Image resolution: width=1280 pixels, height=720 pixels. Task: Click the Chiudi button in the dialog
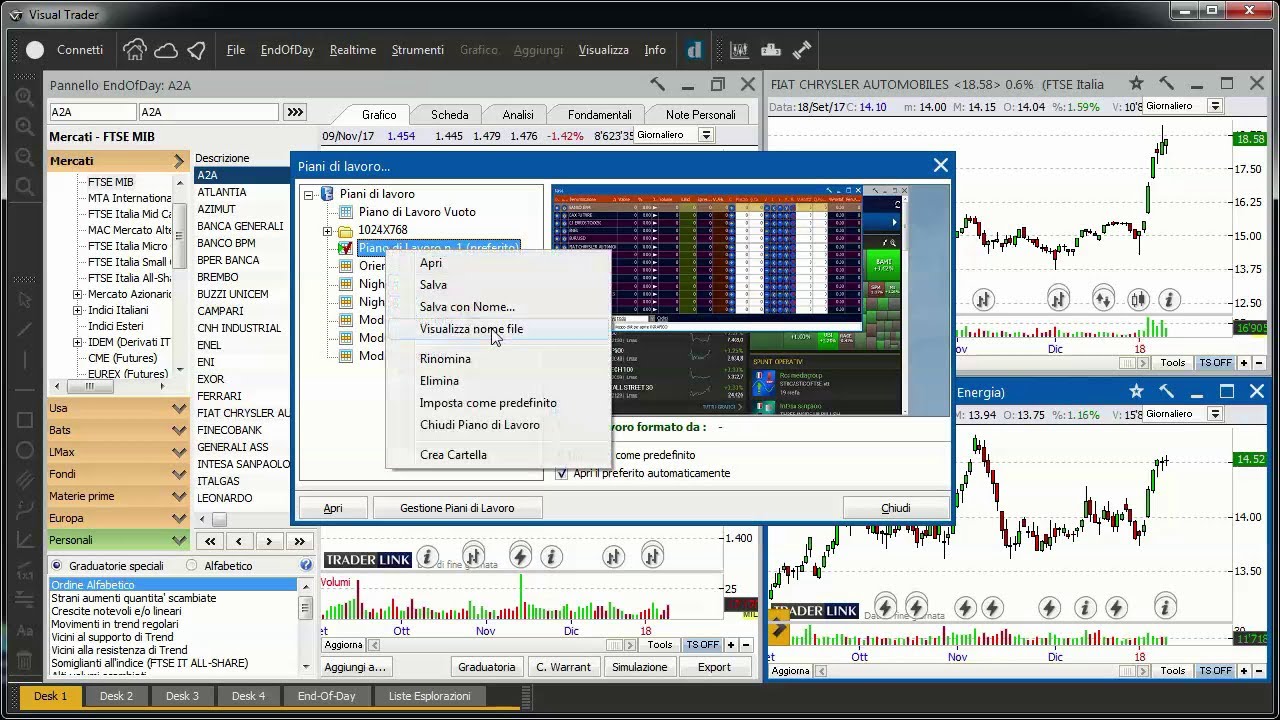pos(896,508)
